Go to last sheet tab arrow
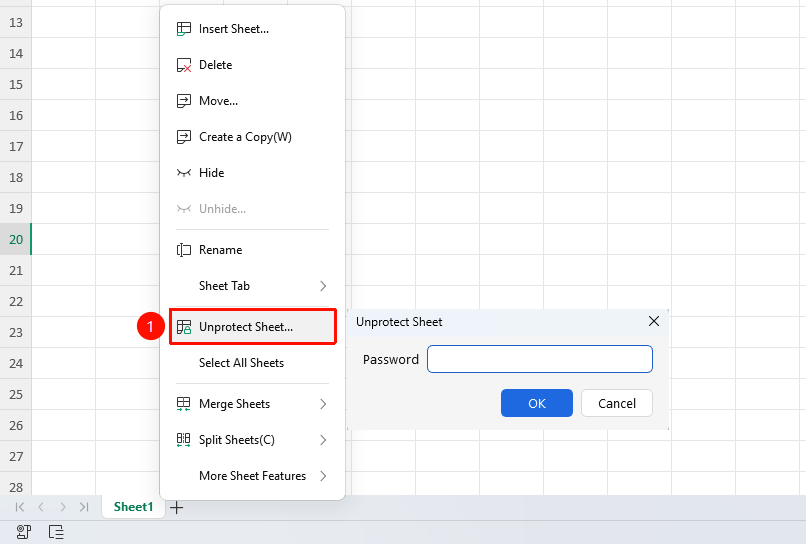Image resolution: width=806 pixels, height=544 pixels. pos(84,507)
